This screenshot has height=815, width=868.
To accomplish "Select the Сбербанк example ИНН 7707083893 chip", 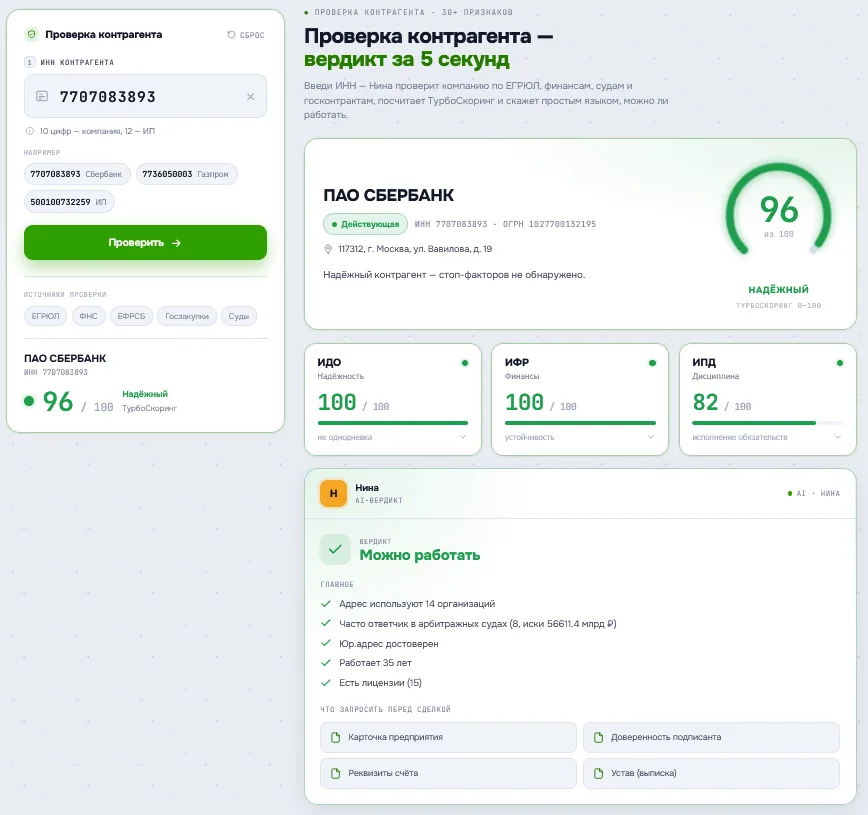I will (x=77, y=174).
